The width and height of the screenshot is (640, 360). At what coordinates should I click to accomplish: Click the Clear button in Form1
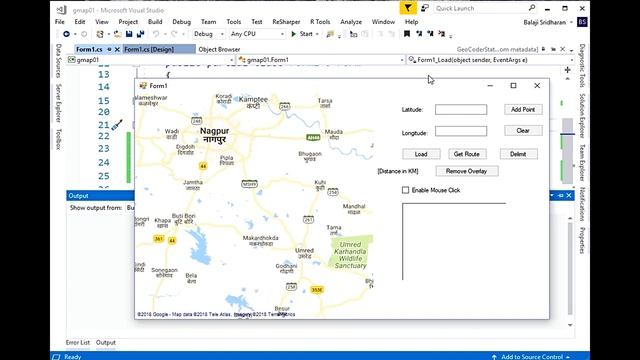pyautogui.click(x=523, y=131)
